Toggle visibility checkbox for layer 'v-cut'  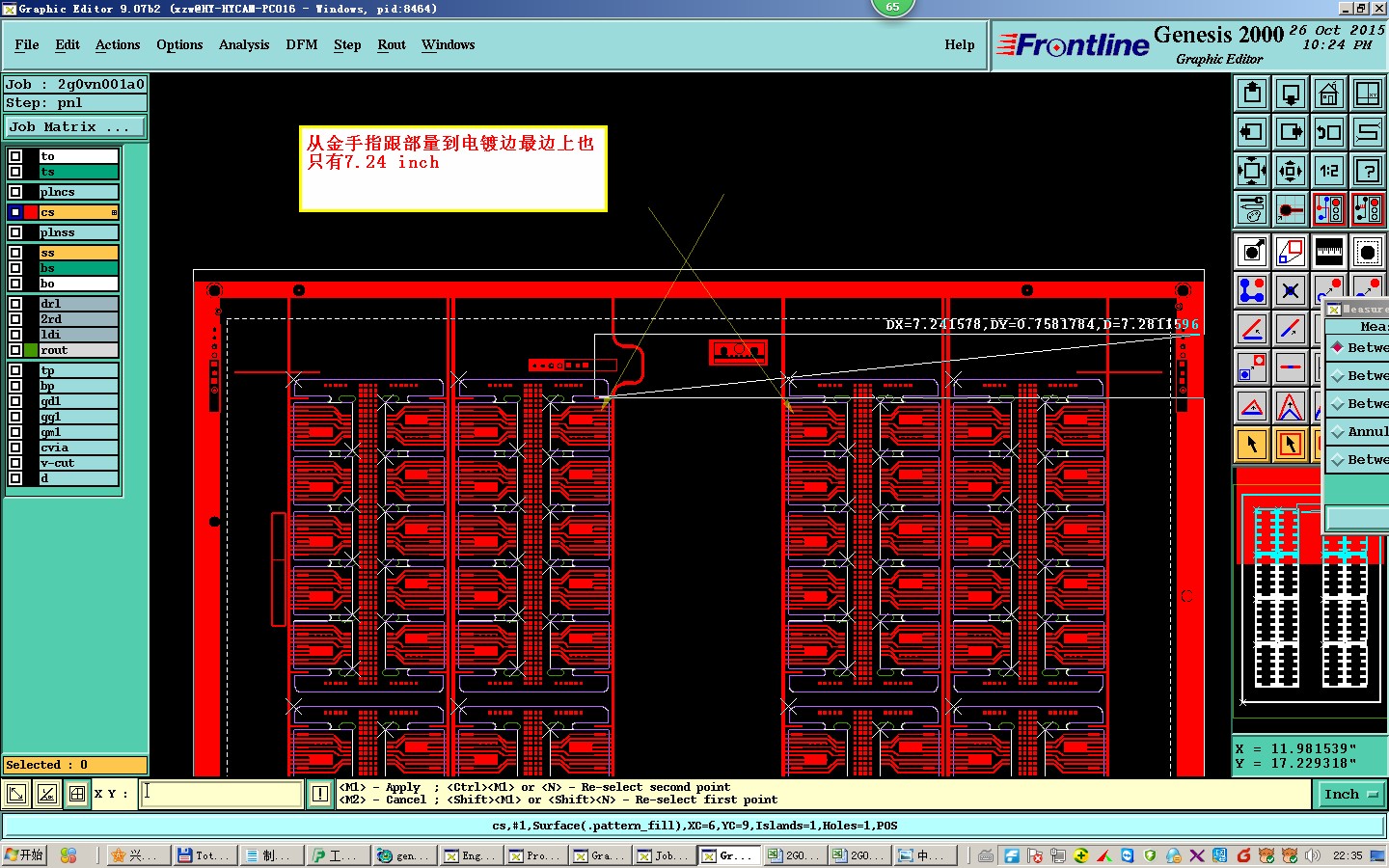click(15, 463)
